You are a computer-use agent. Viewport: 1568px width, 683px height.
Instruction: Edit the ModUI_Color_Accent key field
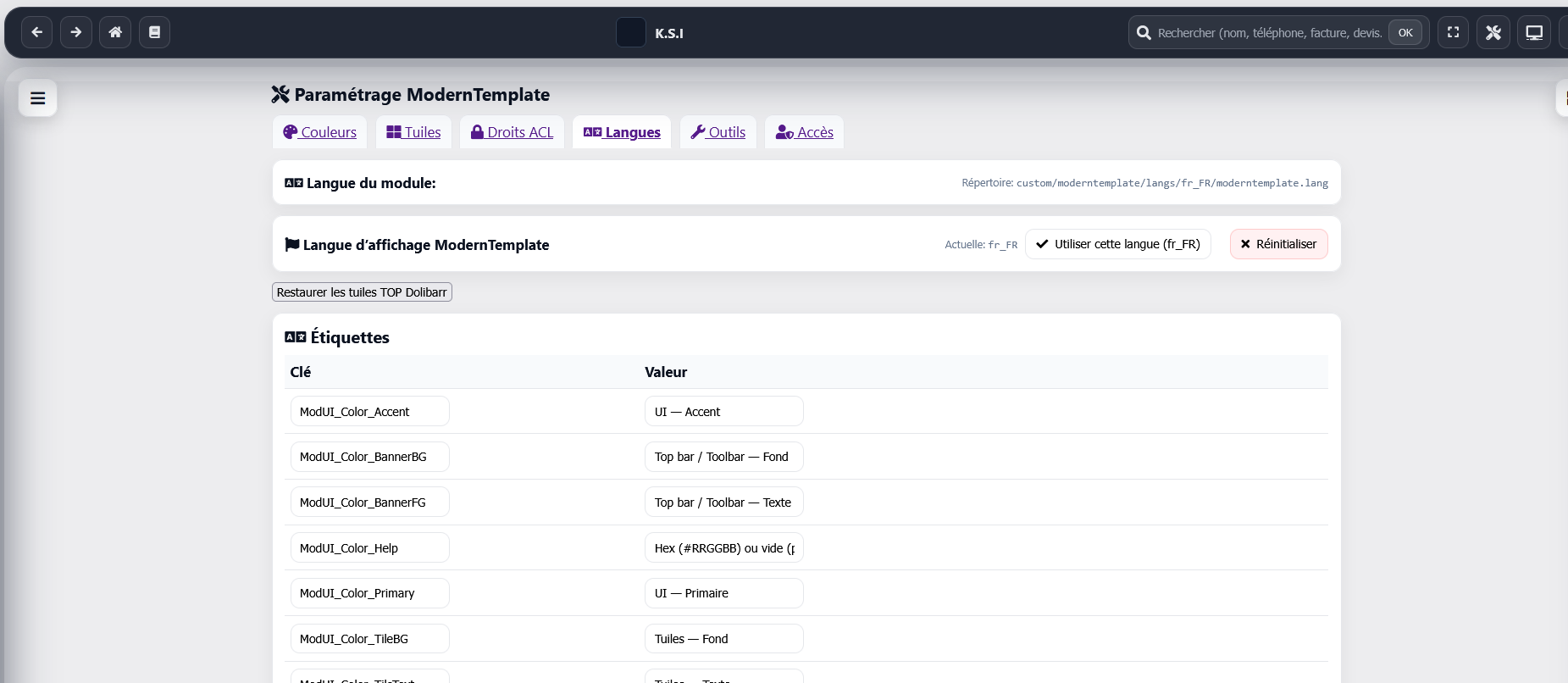[370, 412]
